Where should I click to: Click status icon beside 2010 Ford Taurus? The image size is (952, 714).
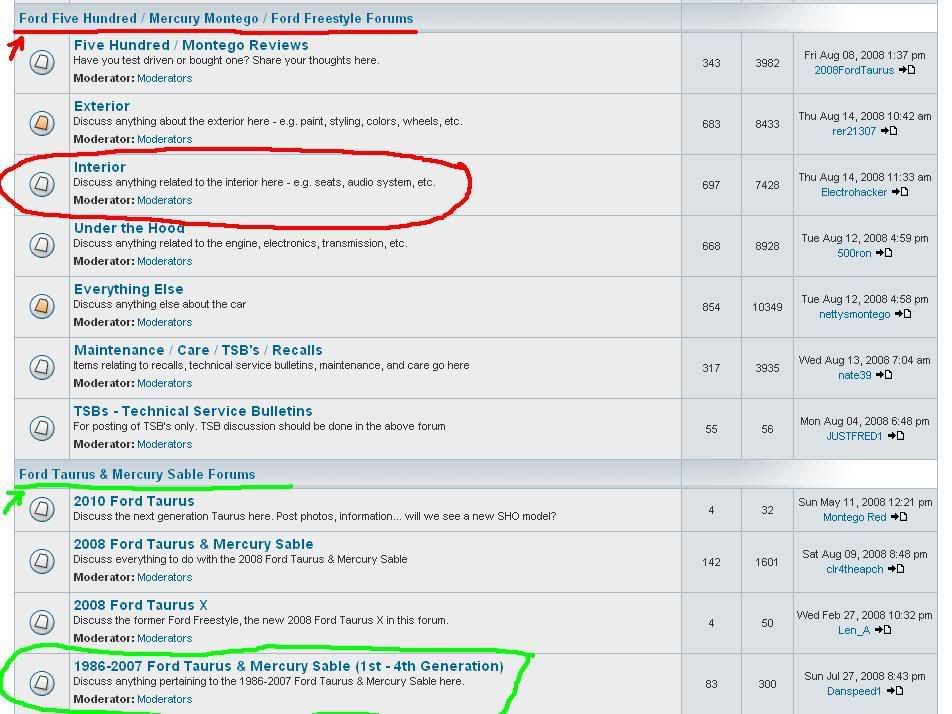tap(42, 509)
